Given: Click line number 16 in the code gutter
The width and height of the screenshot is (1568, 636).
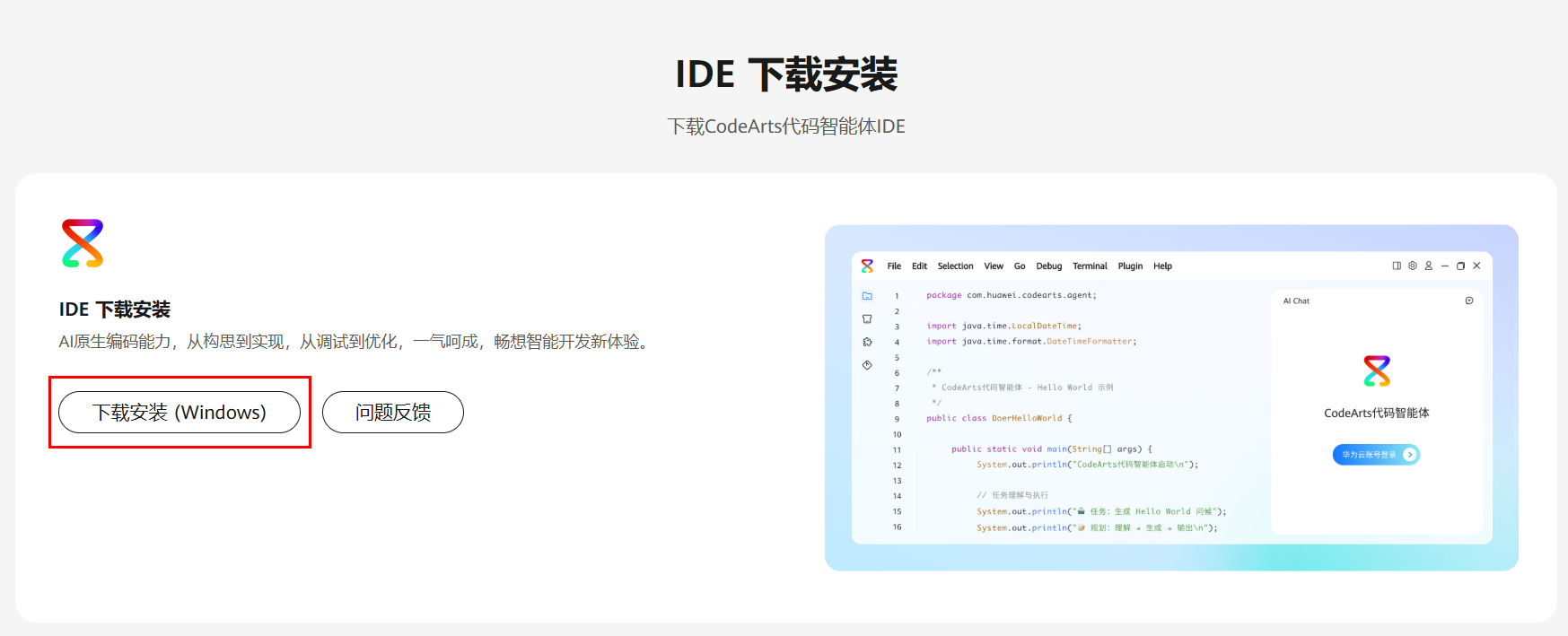Looking at the screenshot, I should [x=897, y=527].
